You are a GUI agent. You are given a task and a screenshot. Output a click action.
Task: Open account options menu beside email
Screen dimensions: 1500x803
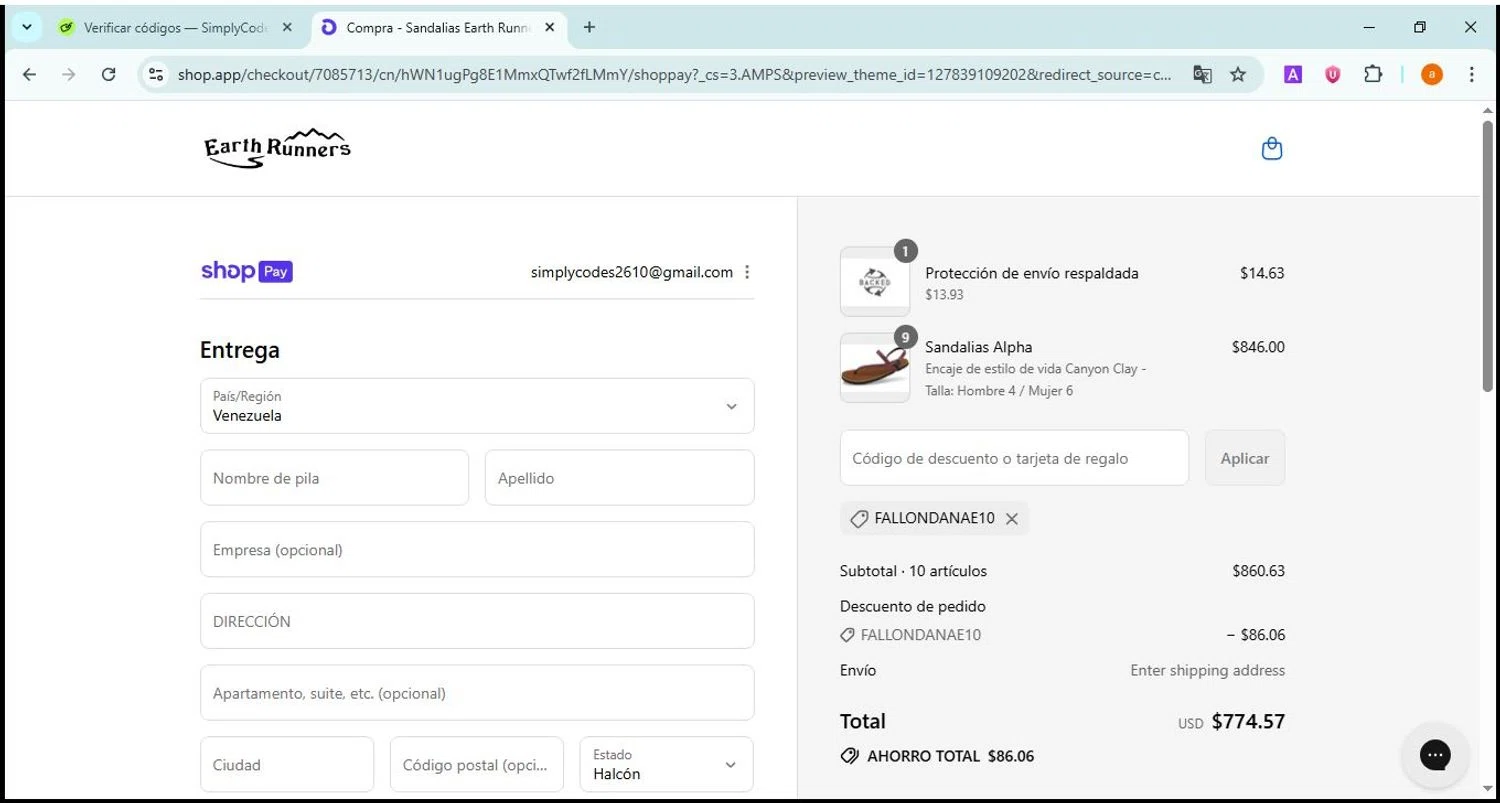click(x=747, y=272)
